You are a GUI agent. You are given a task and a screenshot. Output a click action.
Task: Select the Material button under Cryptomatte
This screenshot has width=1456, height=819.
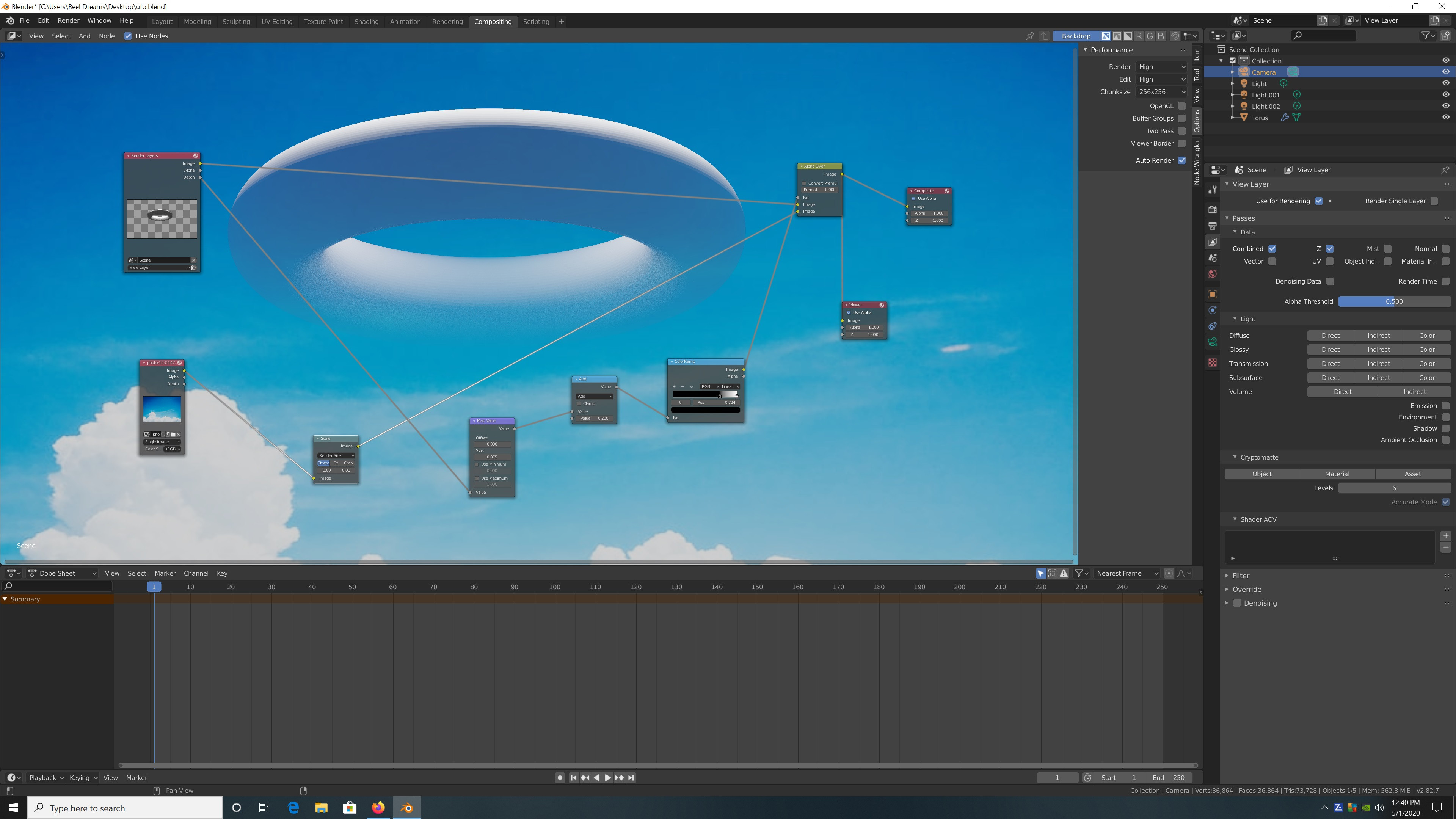[x=1337, y=474]
